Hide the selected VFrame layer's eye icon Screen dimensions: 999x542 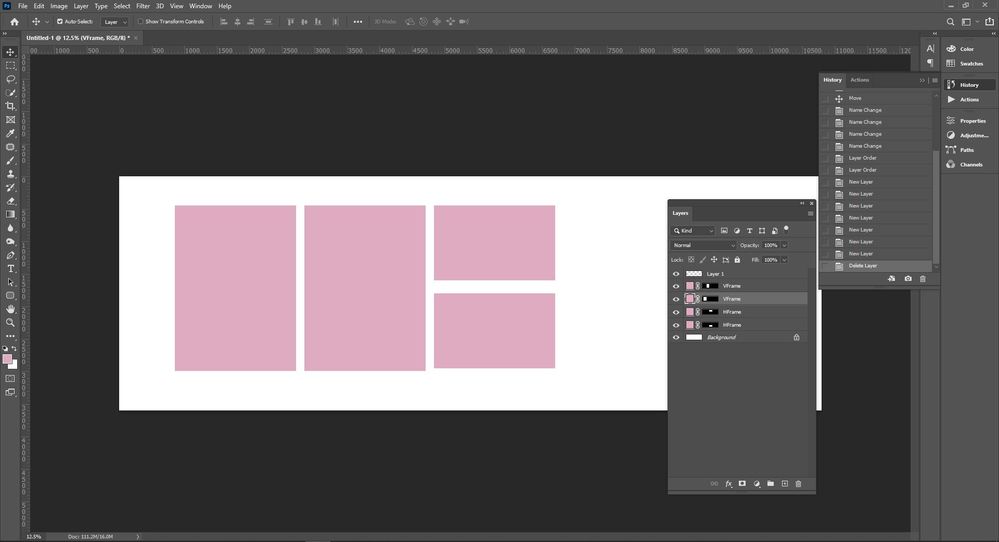pos(676,299)
